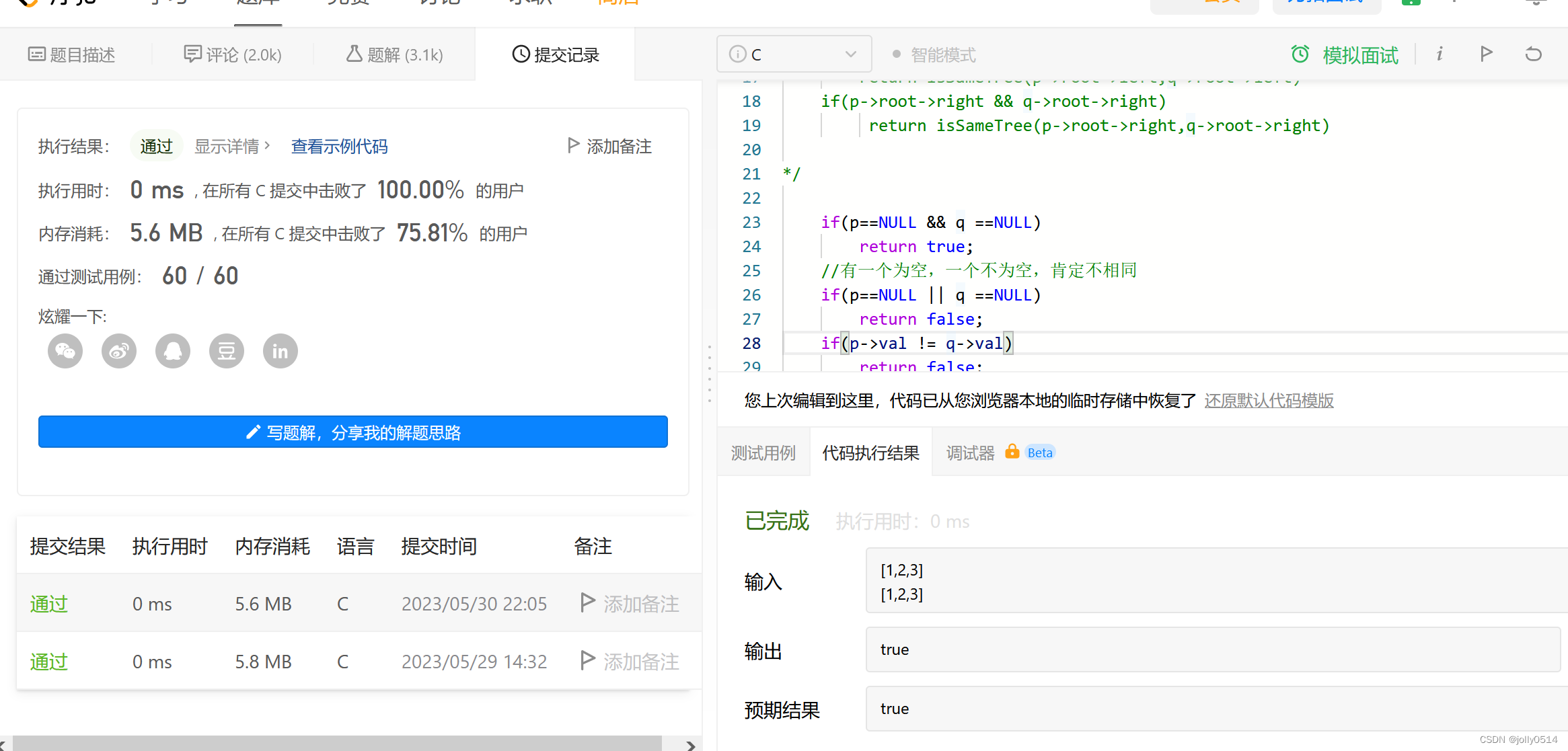Open the WeChat share icon
This screenshot has width=1568, height=751.
(65, 351)
